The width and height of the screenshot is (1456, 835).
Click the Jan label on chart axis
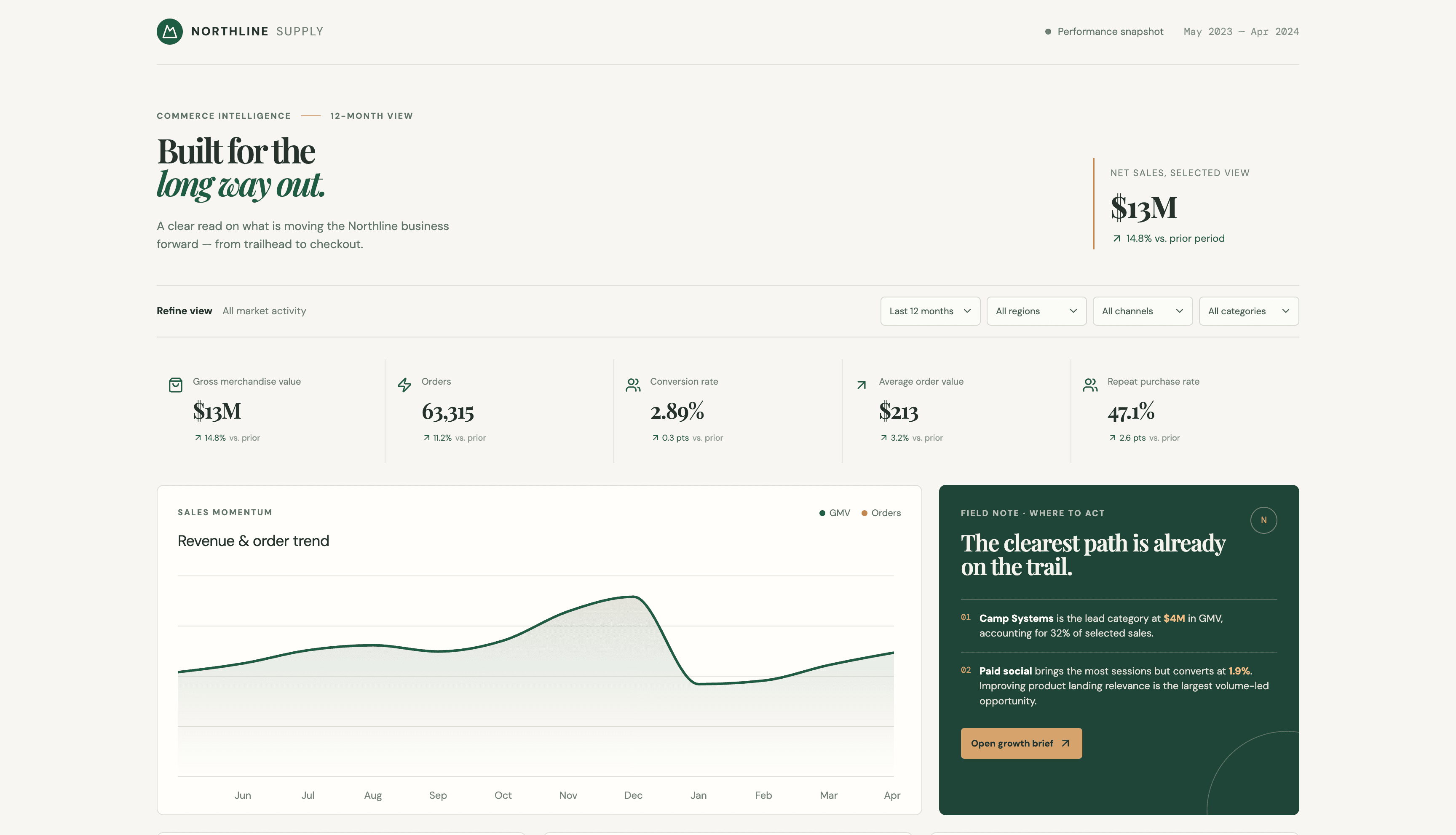click(698, 795)
